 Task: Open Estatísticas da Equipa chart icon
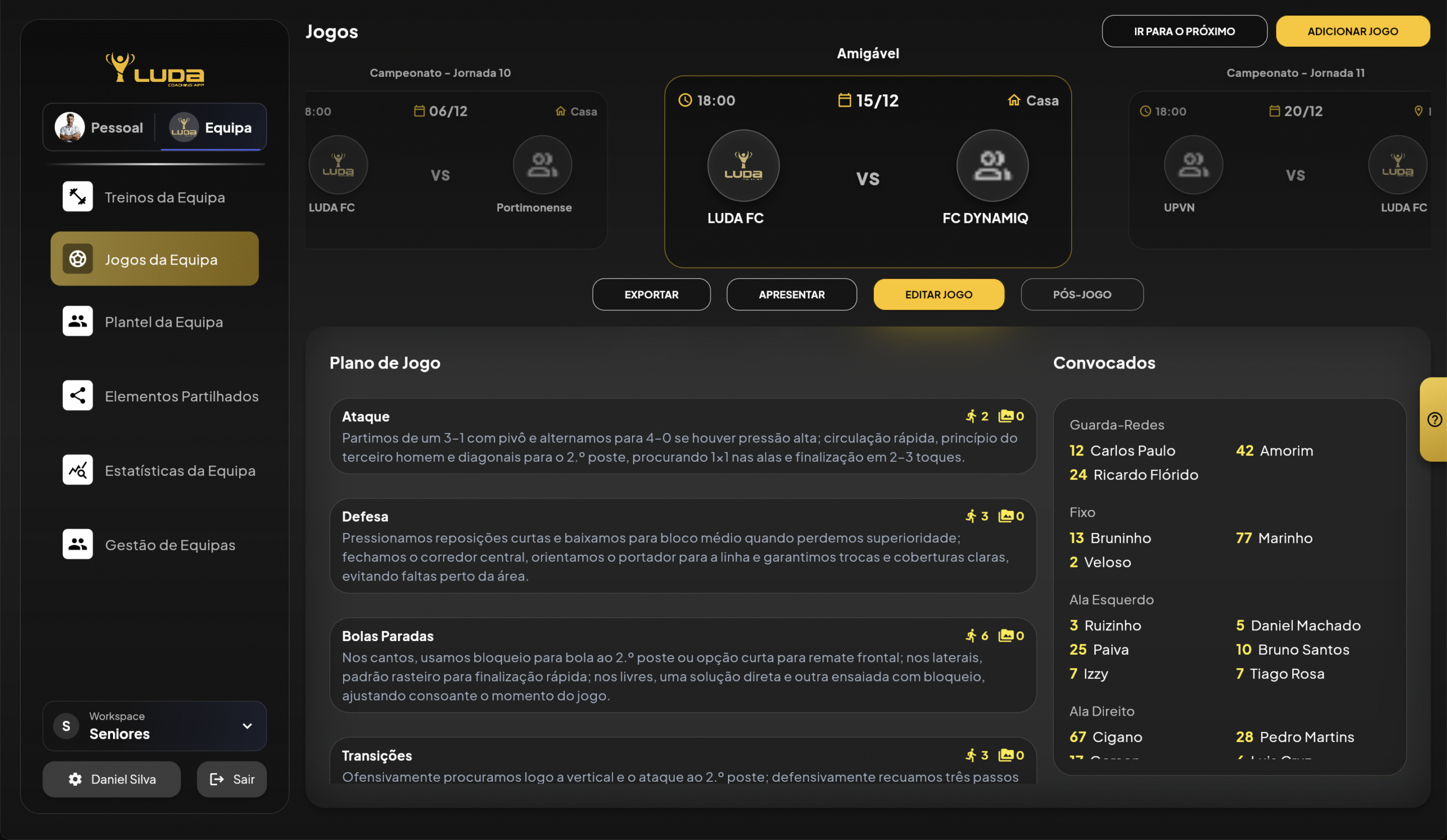[x=77, y=470]
